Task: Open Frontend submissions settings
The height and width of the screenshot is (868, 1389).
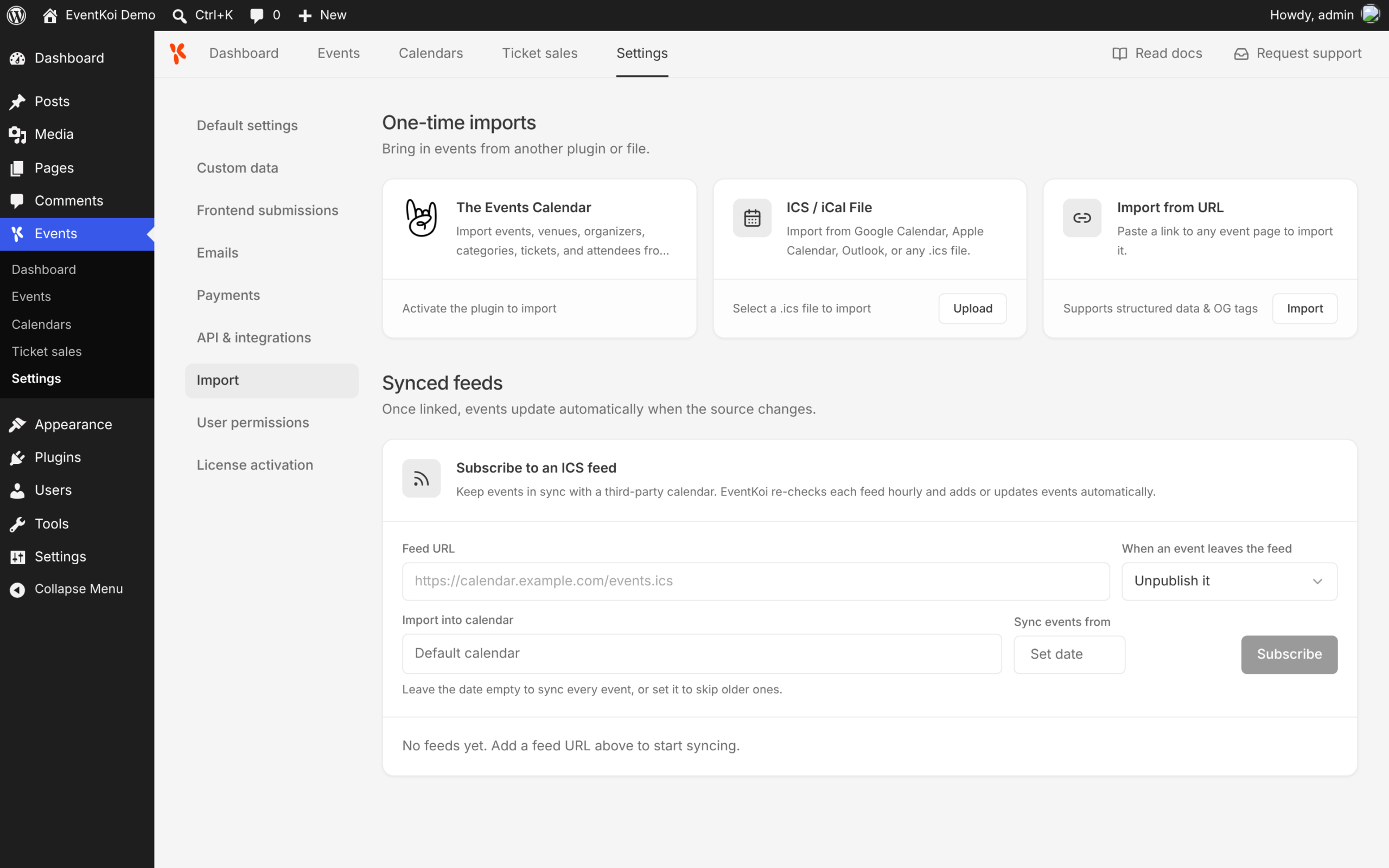Action: (271, 210)
